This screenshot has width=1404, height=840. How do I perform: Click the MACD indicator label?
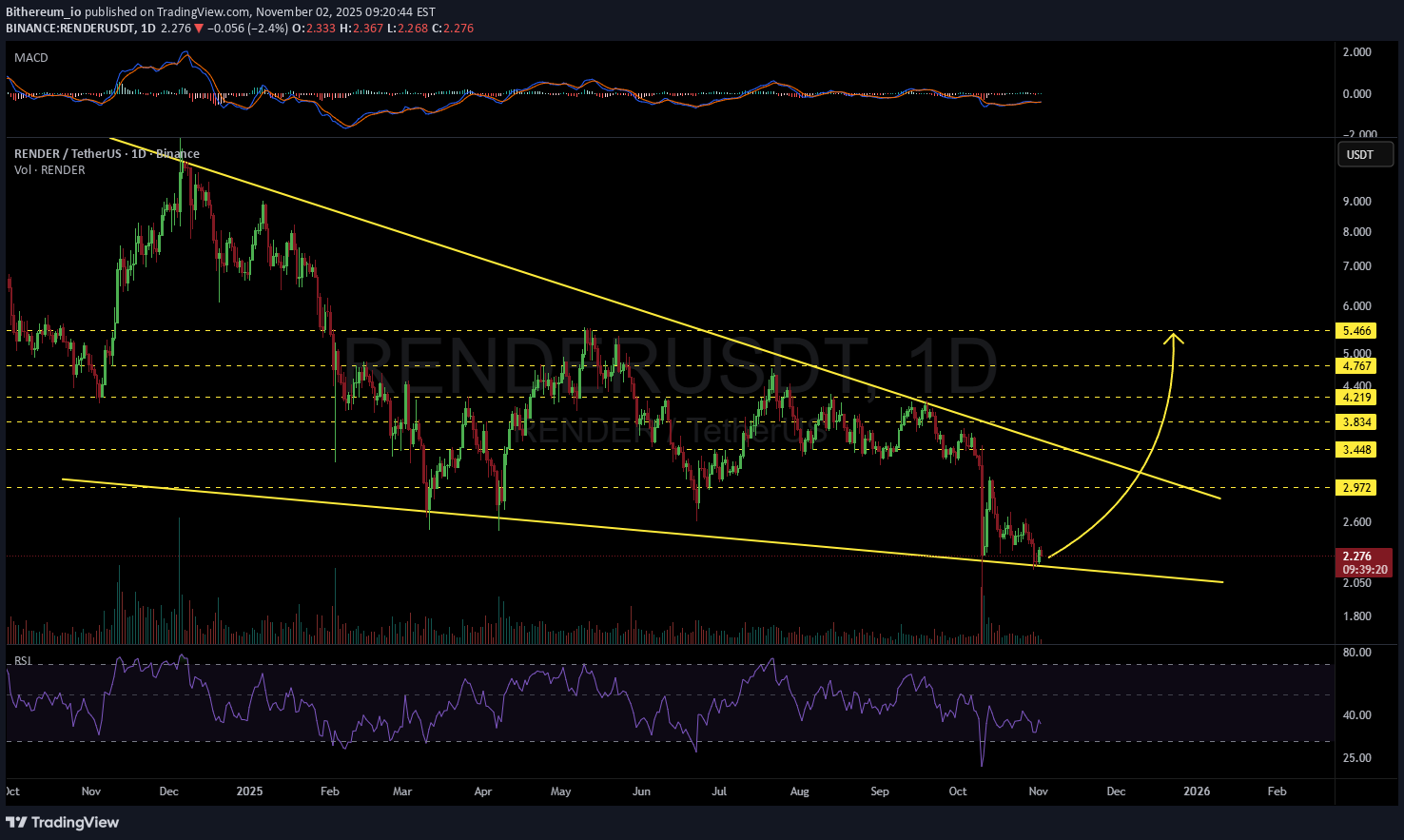point(31,58)
